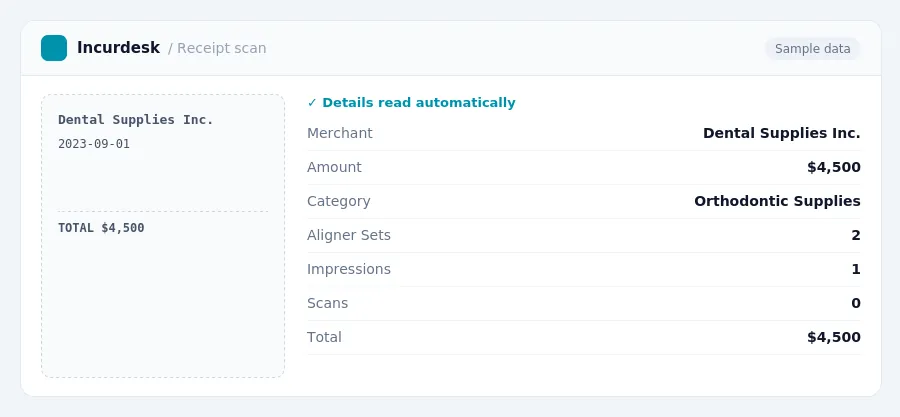Click the Scans value 0
Image resolution: width=900 pixels, height=417 pixels.
[856, 303]
